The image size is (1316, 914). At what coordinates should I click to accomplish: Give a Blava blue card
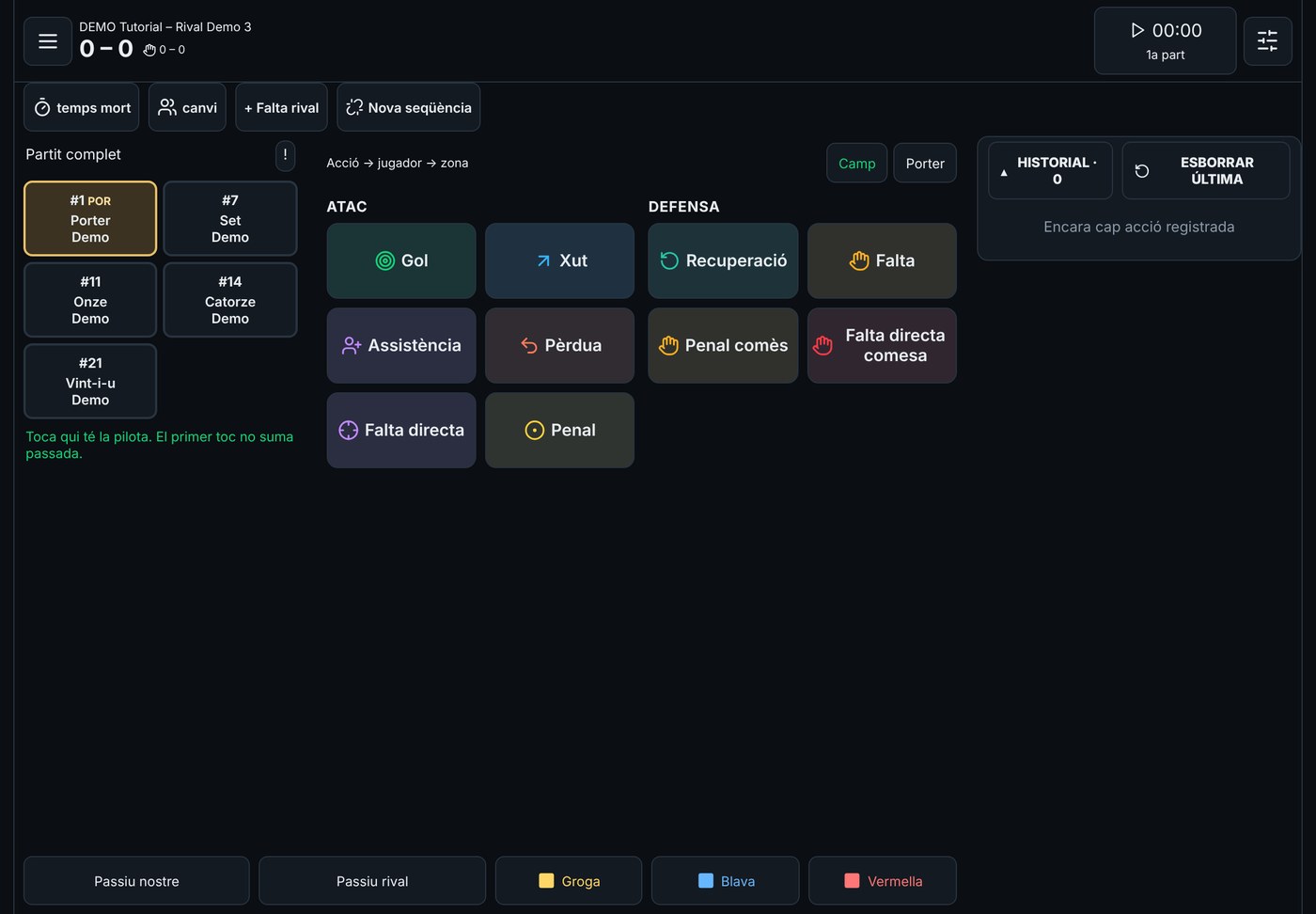726,881
